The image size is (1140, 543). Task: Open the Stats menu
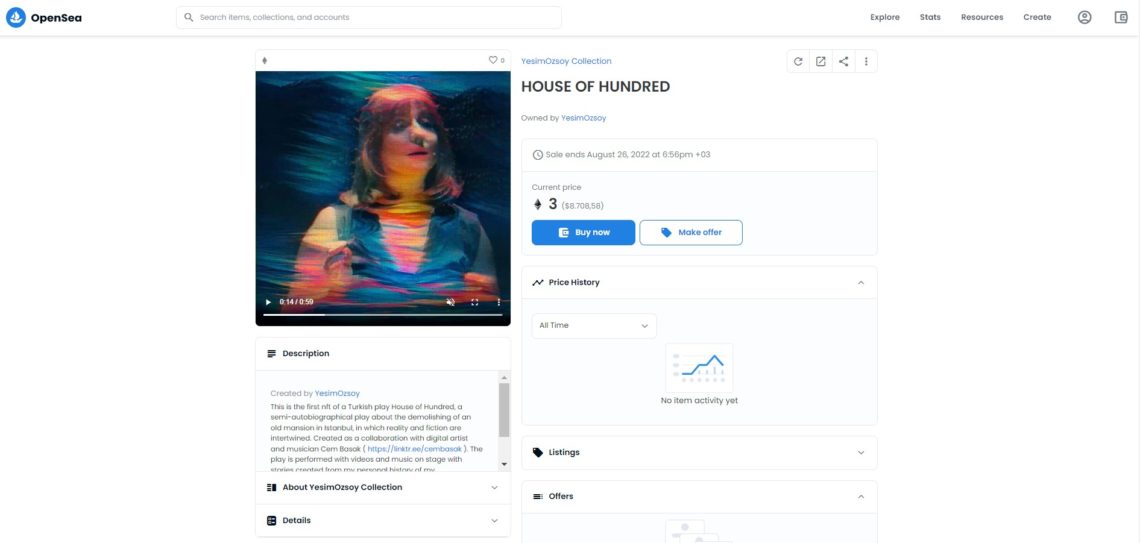930,17
